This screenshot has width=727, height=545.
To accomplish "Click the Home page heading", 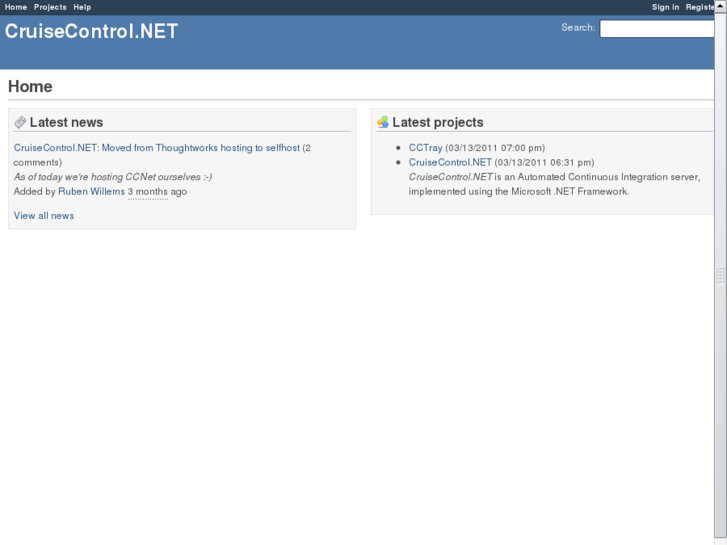I will tap(30, 86).
